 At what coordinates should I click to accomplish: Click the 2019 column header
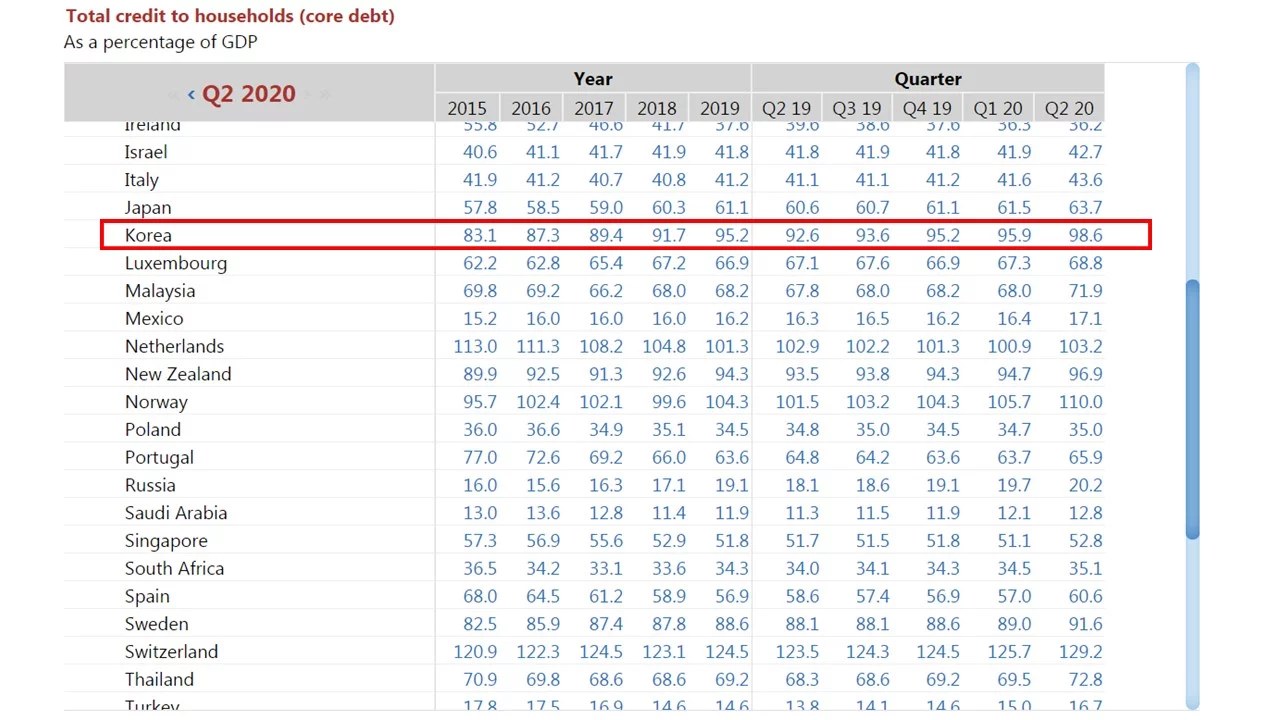coord(719,108)
